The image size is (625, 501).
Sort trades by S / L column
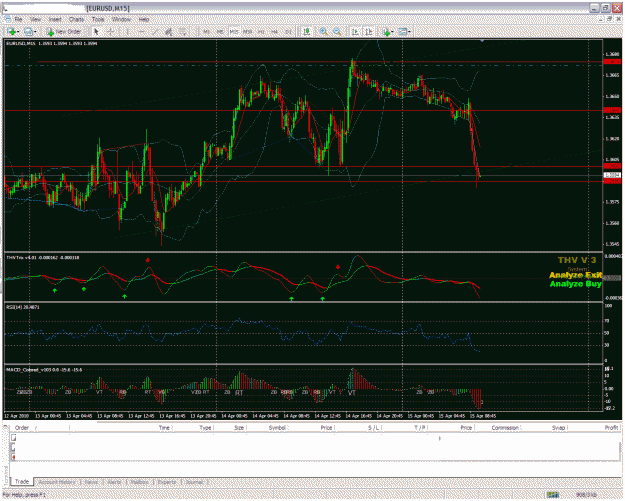pos(373,428)
